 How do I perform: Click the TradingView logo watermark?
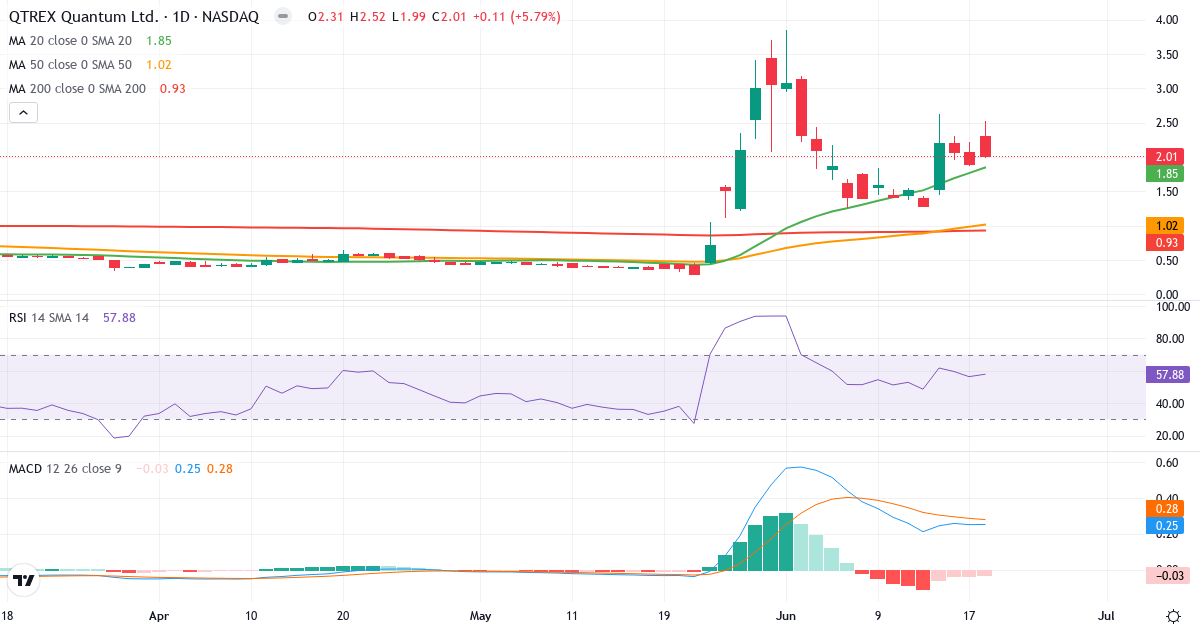coord(25,579)
